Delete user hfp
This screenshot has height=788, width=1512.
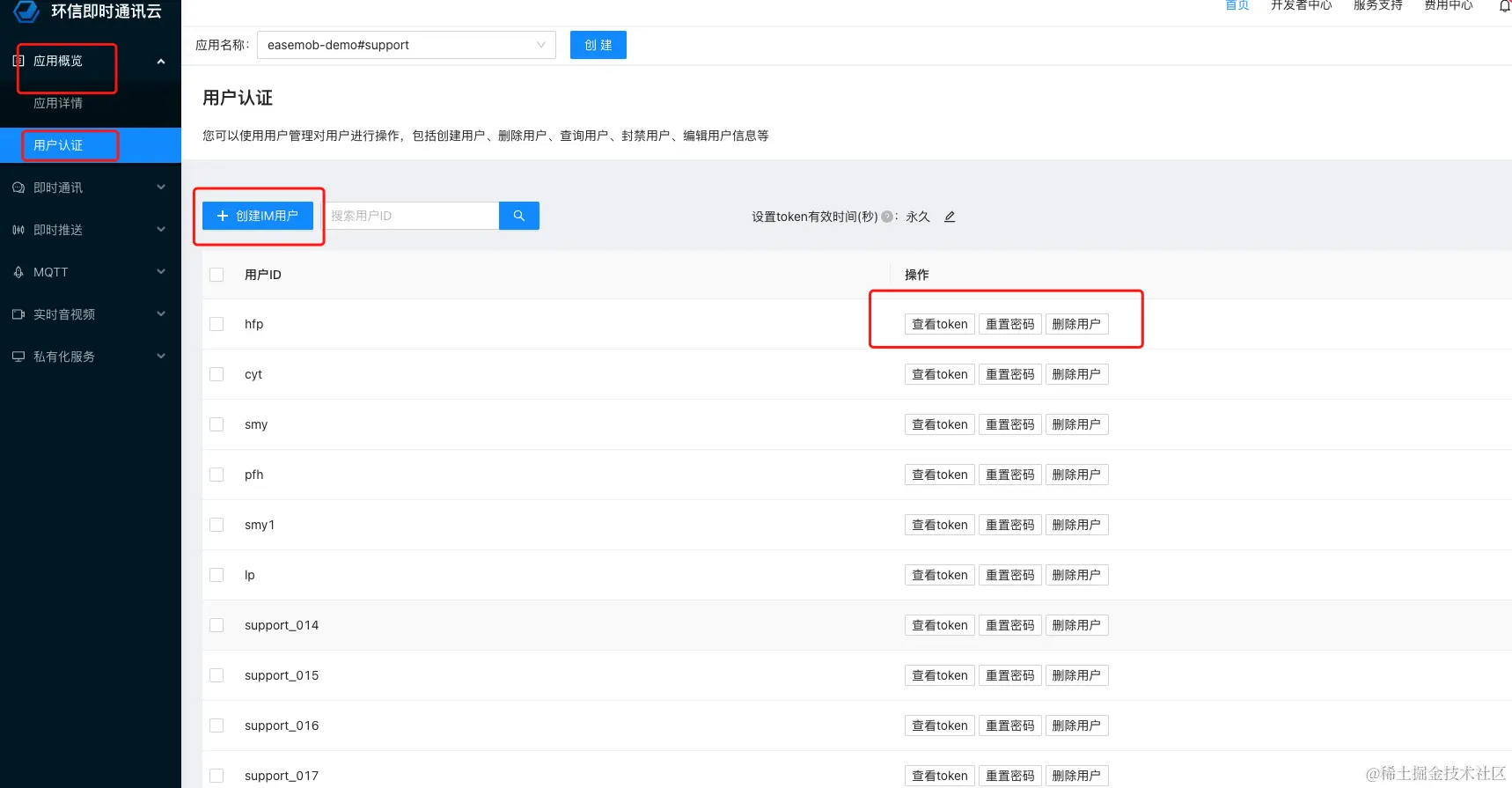tap(1077, 324)
